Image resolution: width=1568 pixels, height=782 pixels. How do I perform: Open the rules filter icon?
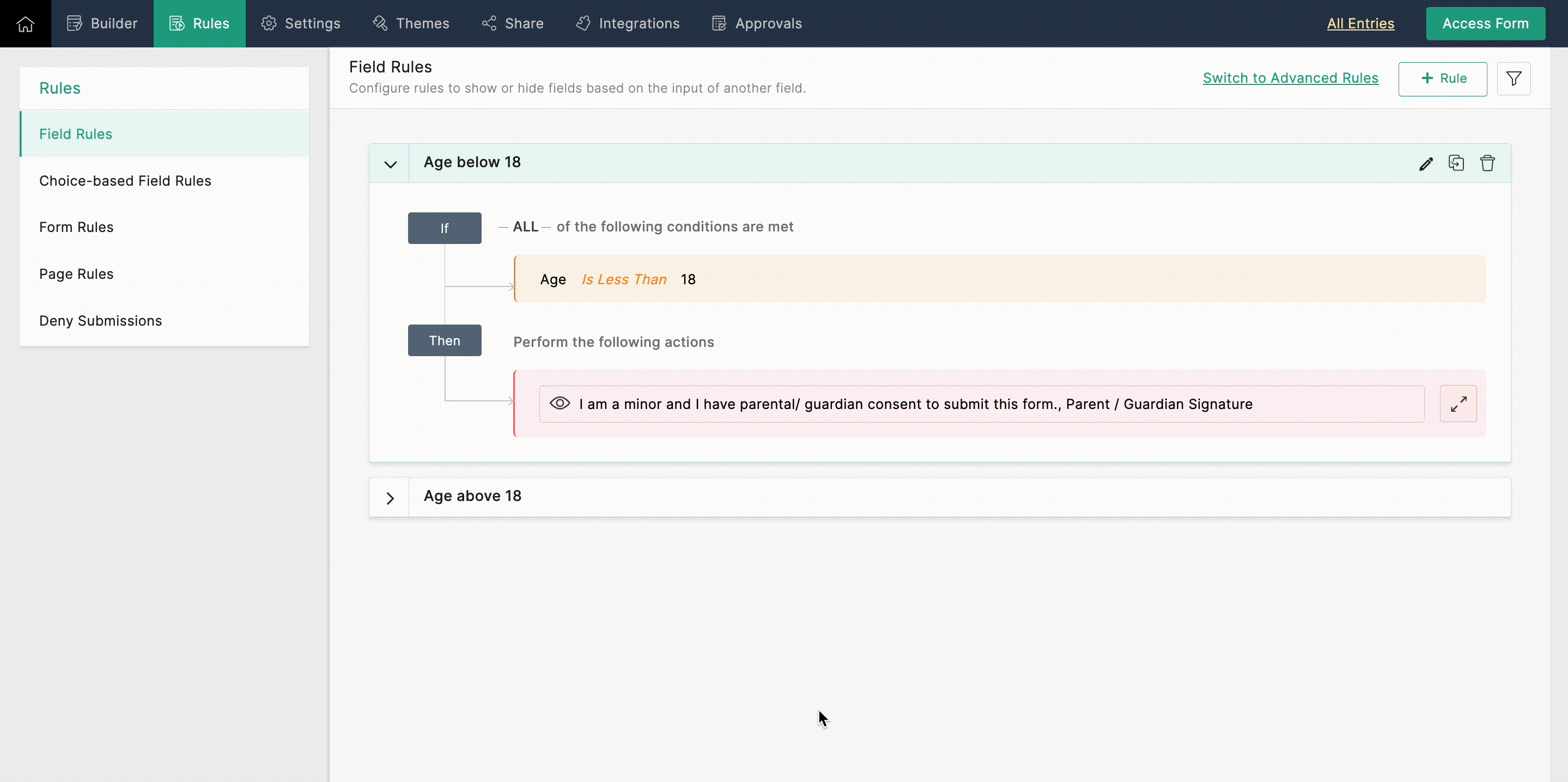pyautogui.click(x=1513, y=78)
